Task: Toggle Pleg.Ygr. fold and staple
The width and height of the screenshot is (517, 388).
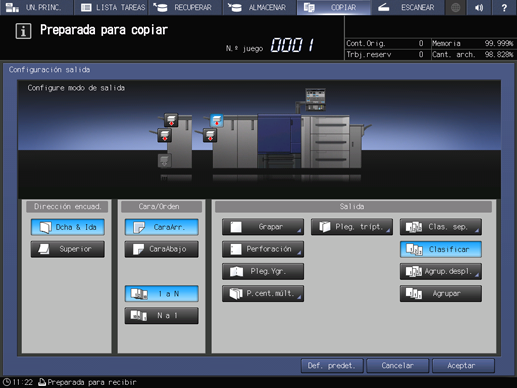Action: click(x=263, y=271)
